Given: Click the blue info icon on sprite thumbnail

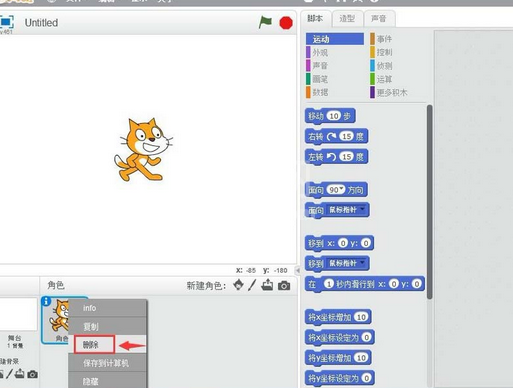Looking at the screenshot, I should click(46, 301).
